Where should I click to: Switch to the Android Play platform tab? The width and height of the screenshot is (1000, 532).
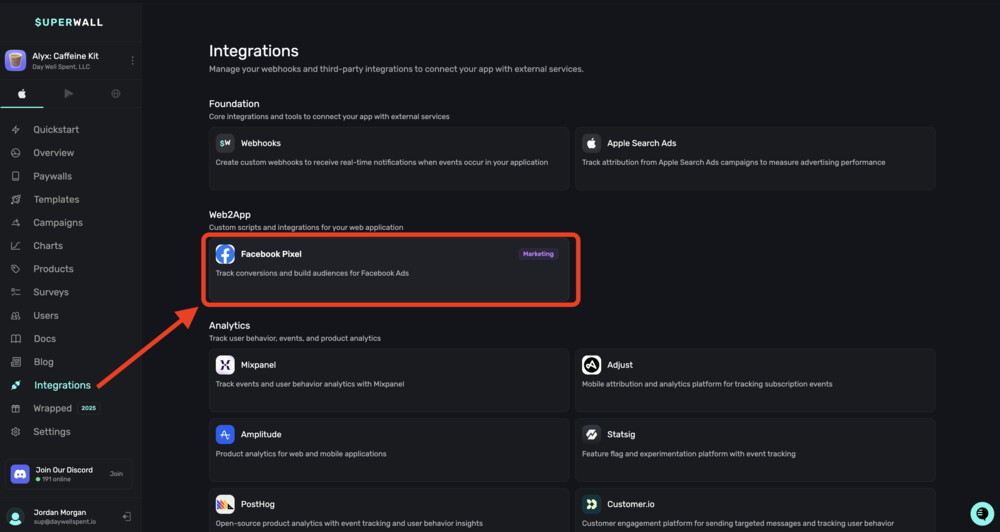click(x=69, y=94)
